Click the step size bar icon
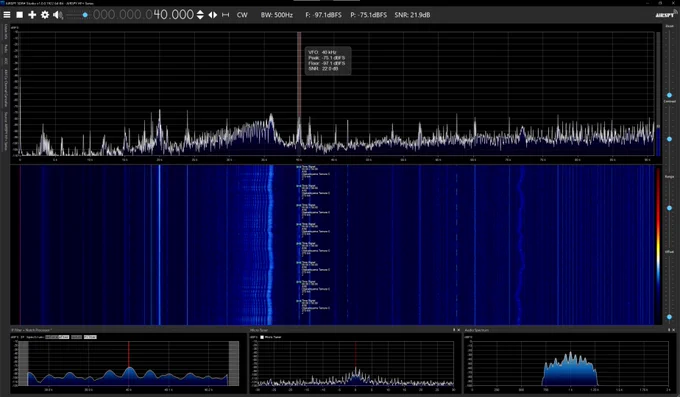This screenshot has height=397, width=680. 226,15
